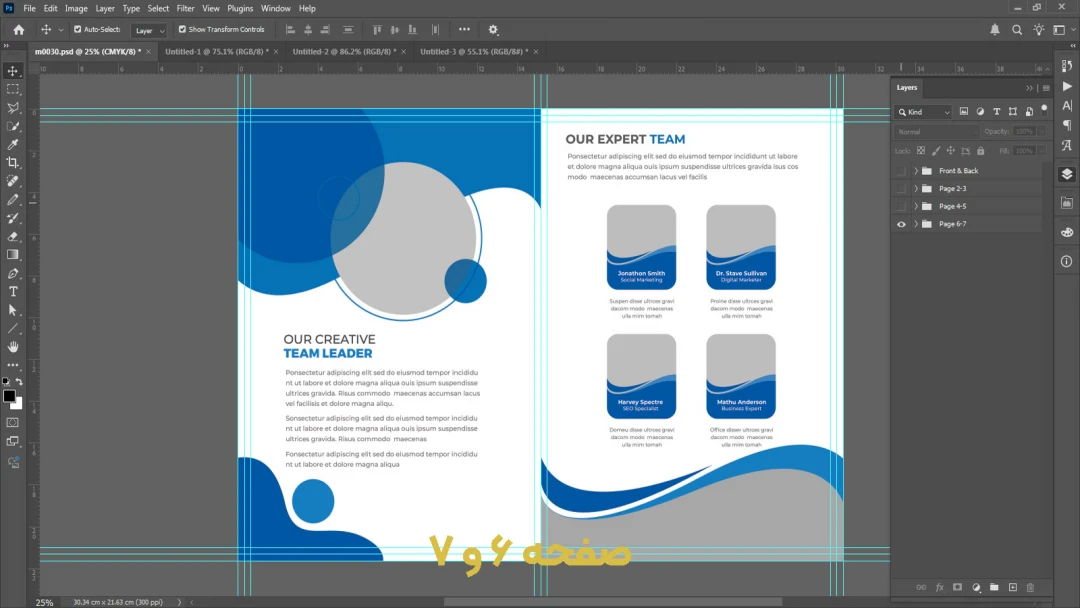Select the Page 2-3 layer group

(952, 189)
